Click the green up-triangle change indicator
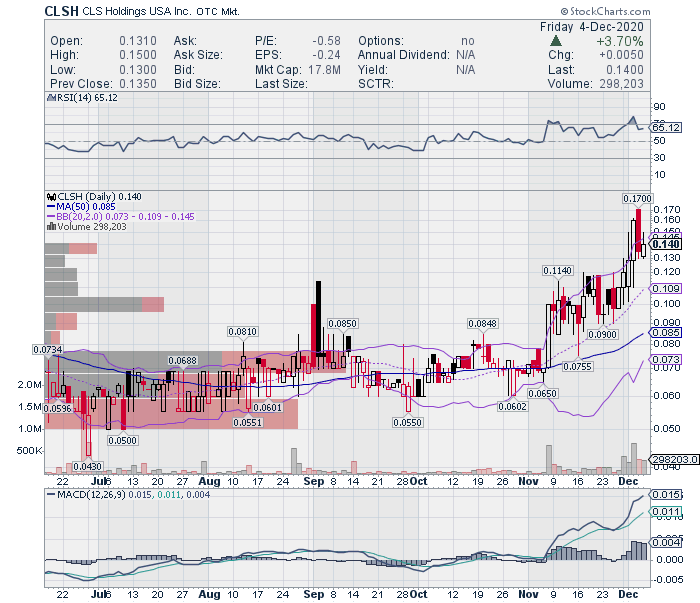Screen dimensions: 700x603 [556, 41]
